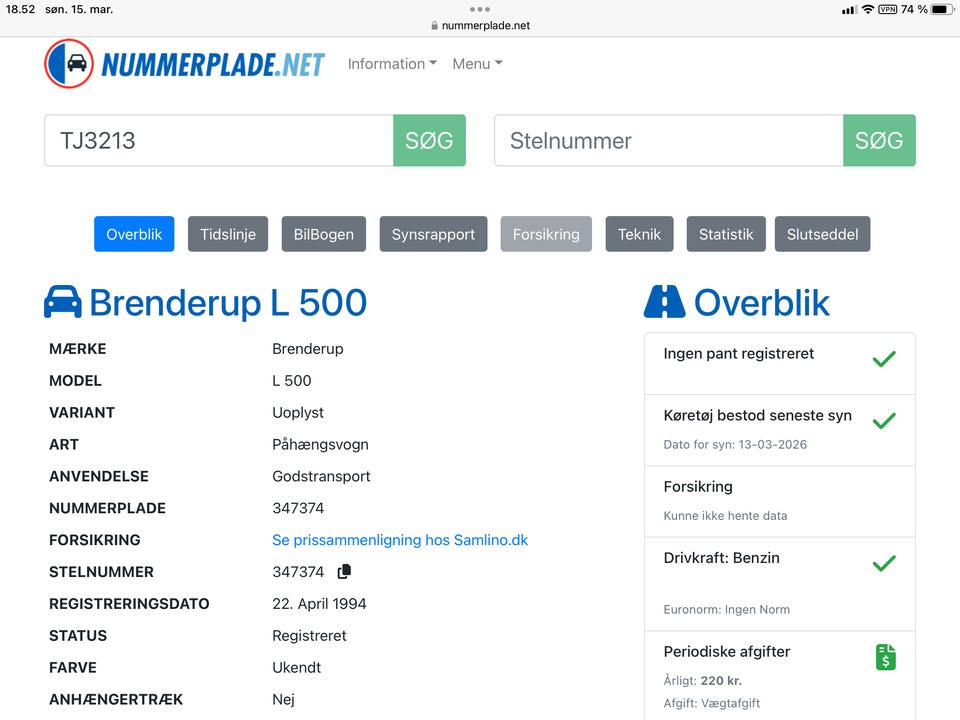Click the Euronorm: Ingen Norm text
The height and width of the screenshot is (720, 960).
click(727, 609)
